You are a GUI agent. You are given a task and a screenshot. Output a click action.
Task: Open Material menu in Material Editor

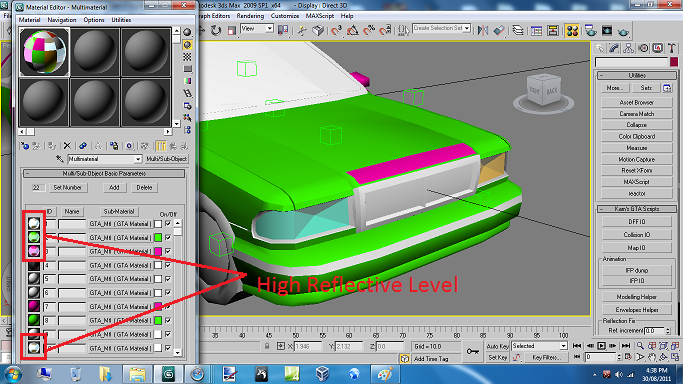click(29, 20)
